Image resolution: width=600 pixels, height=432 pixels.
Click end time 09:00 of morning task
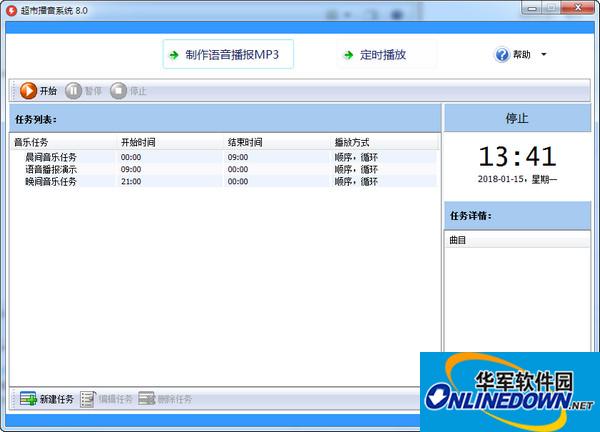point(238,157)
